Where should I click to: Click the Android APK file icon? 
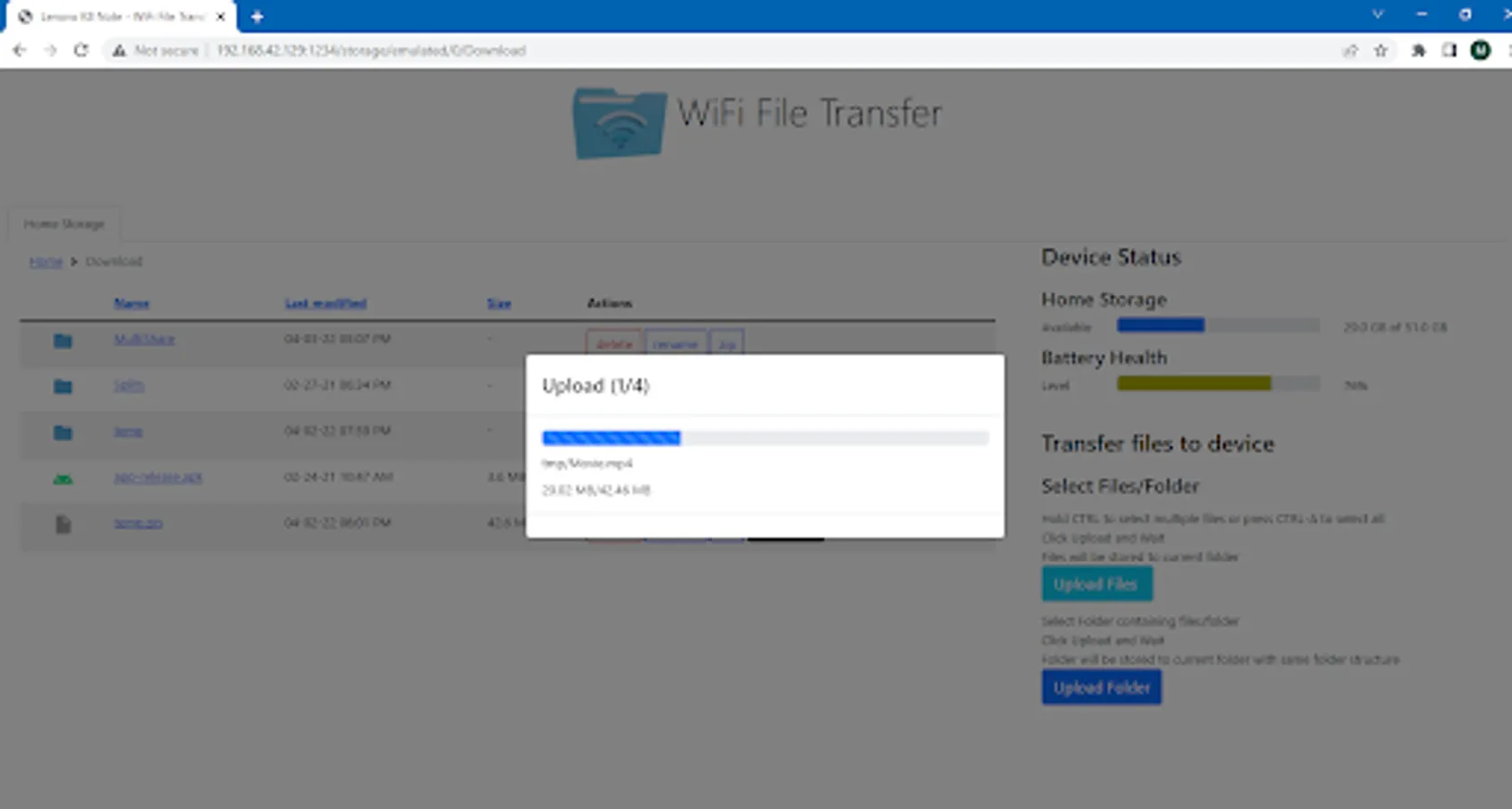(x=62, y=478)
